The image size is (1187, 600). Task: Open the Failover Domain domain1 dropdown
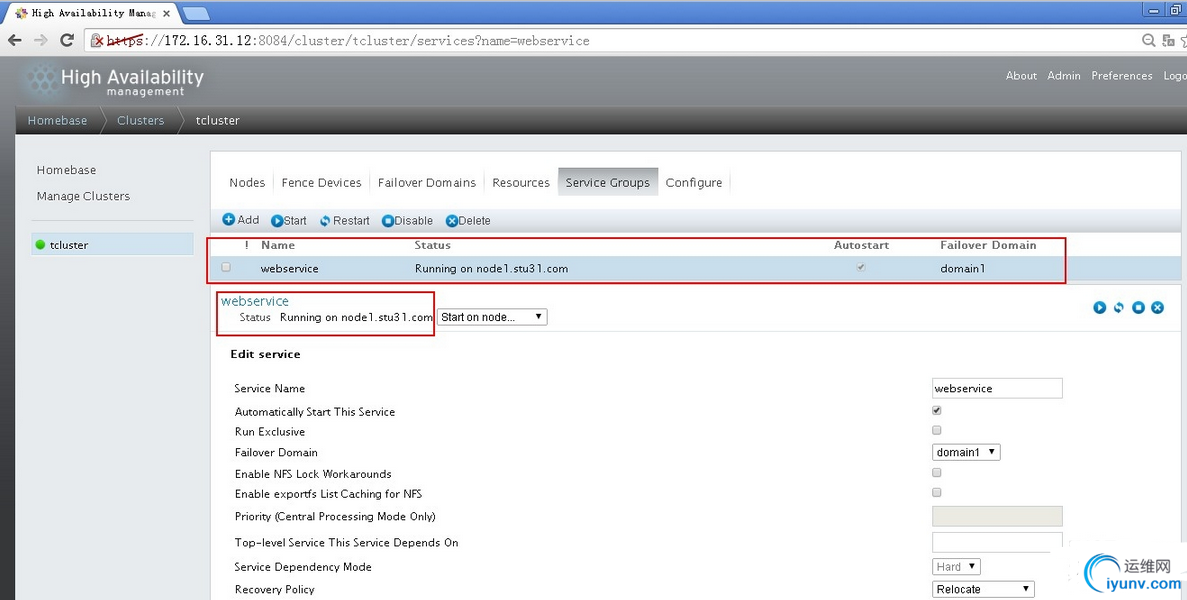(x=966, y=452)
